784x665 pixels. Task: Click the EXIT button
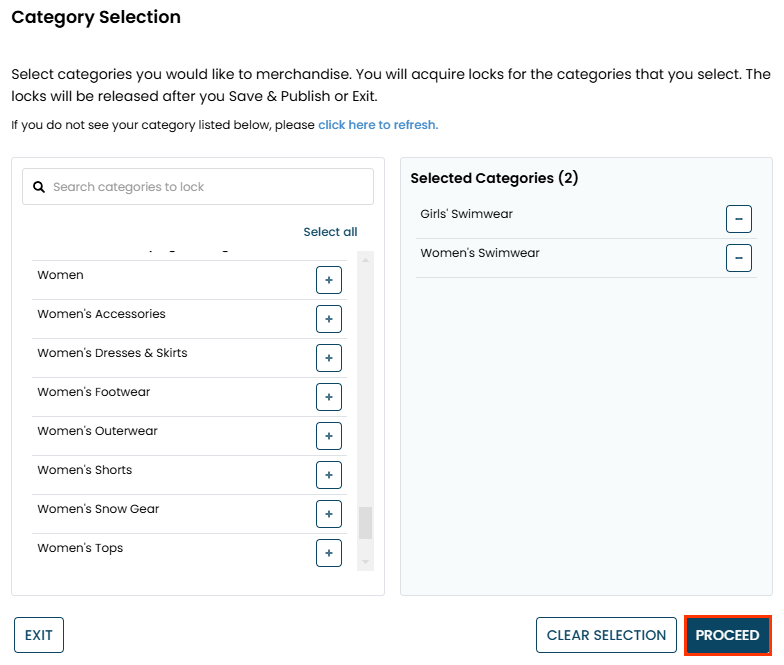(x=39, y=635)
